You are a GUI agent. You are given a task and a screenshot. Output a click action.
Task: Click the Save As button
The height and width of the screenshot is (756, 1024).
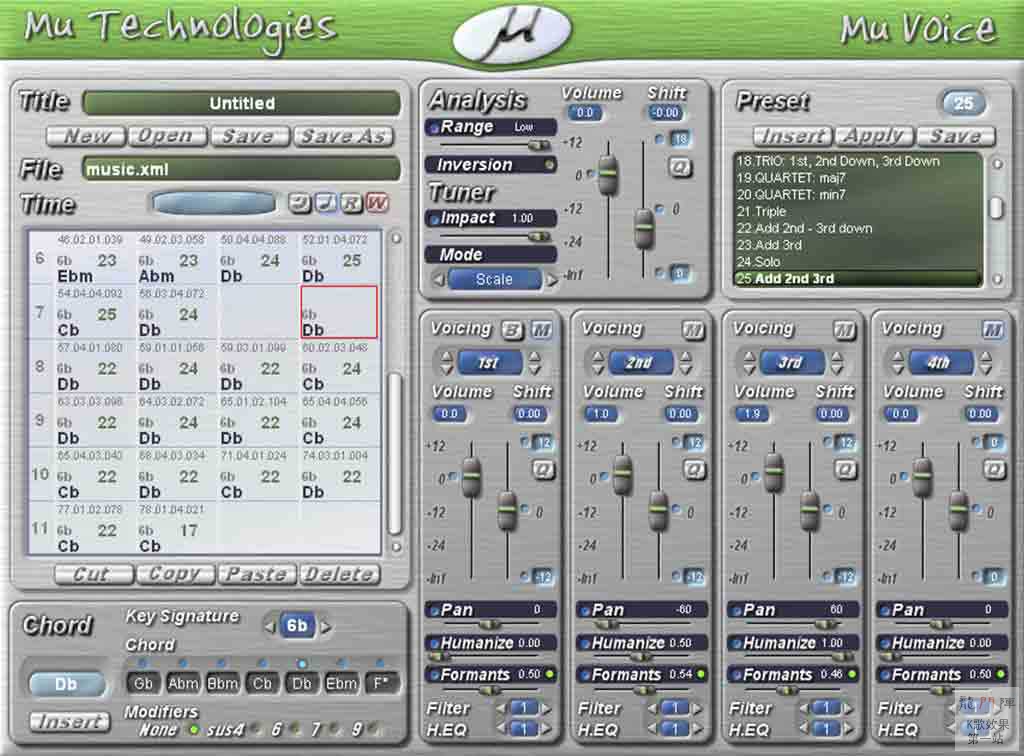click(x=344, y=136)
